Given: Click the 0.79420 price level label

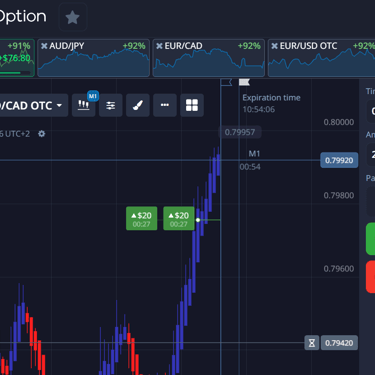Looking at the screenshot, I should (339, 343).
